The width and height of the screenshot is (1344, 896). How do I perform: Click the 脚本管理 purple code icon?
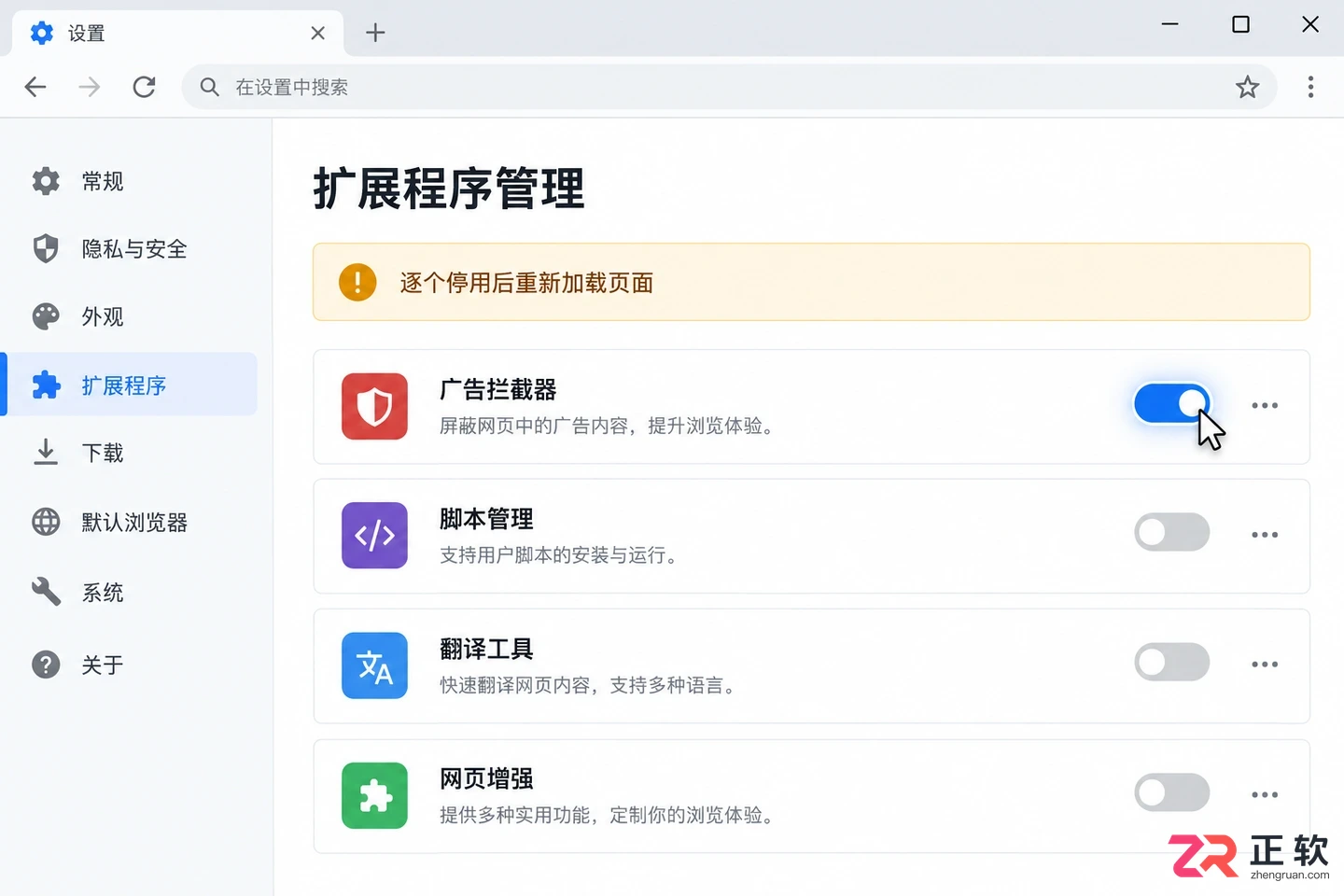coord(374,536)
